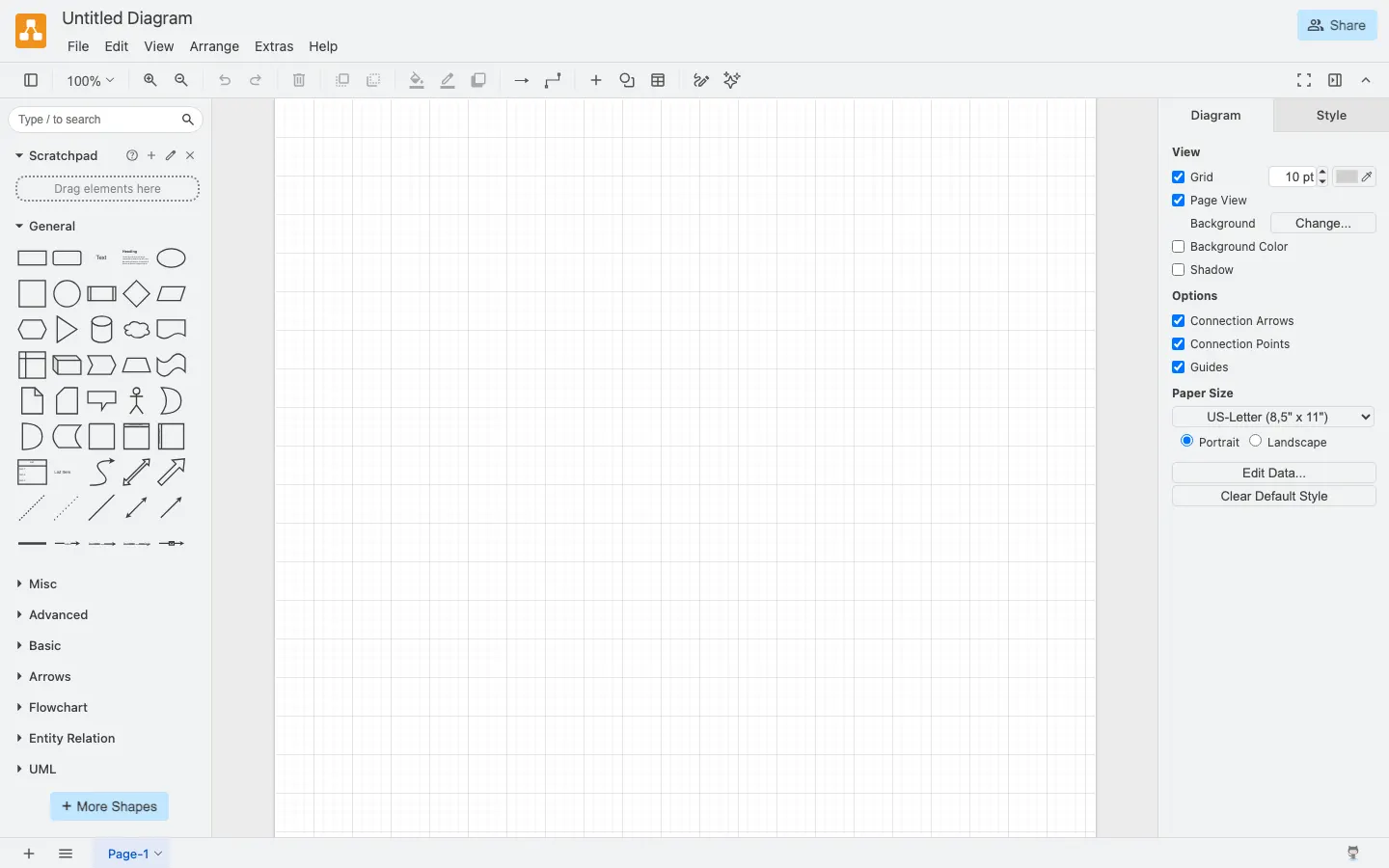1389x868 pixels.
Task: Pick the cylinder shape from General
Action: tap(101, 330)
